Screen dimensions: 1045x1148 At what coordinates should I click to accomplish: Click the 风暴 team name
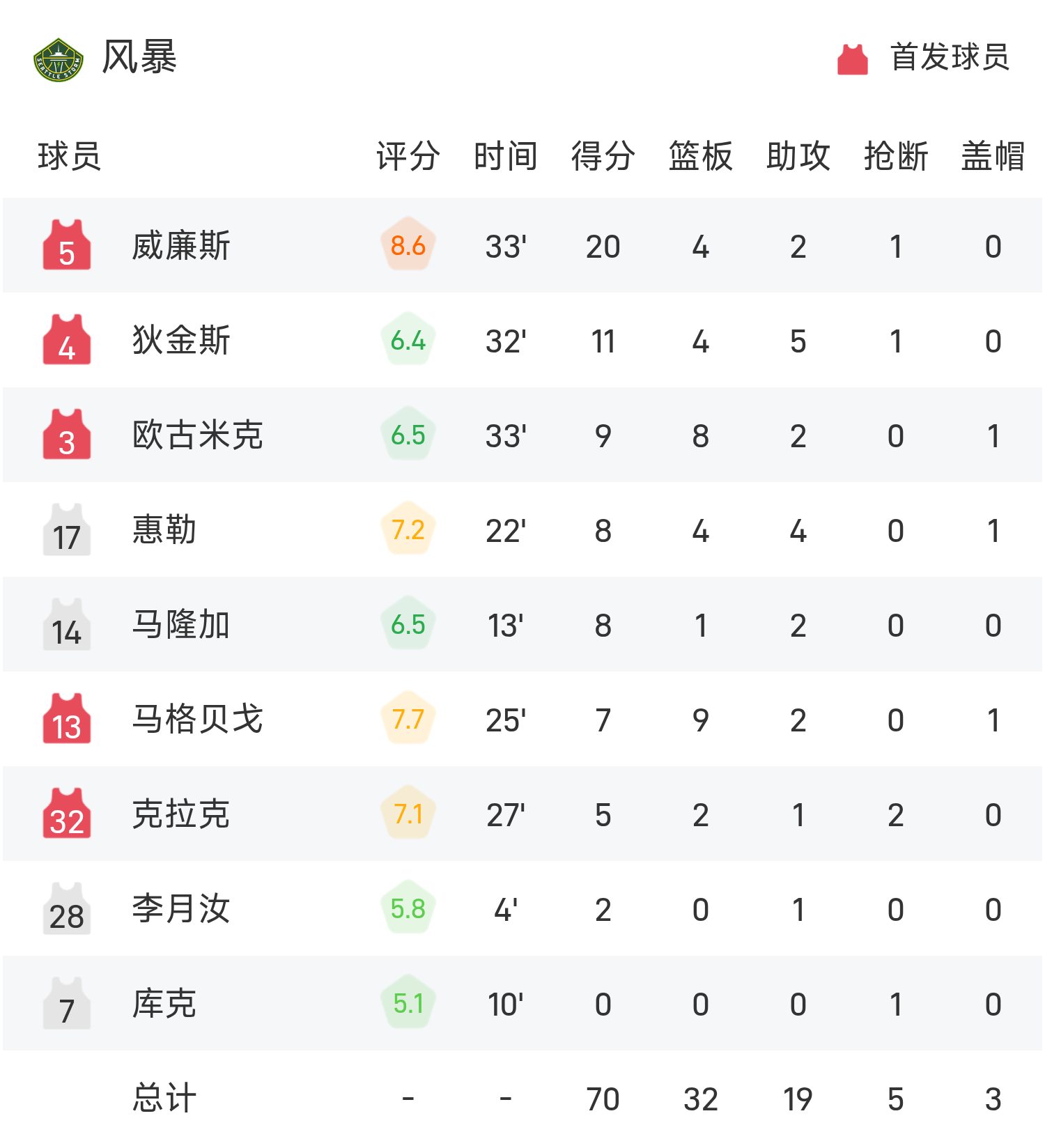click(x=139, y=57)
